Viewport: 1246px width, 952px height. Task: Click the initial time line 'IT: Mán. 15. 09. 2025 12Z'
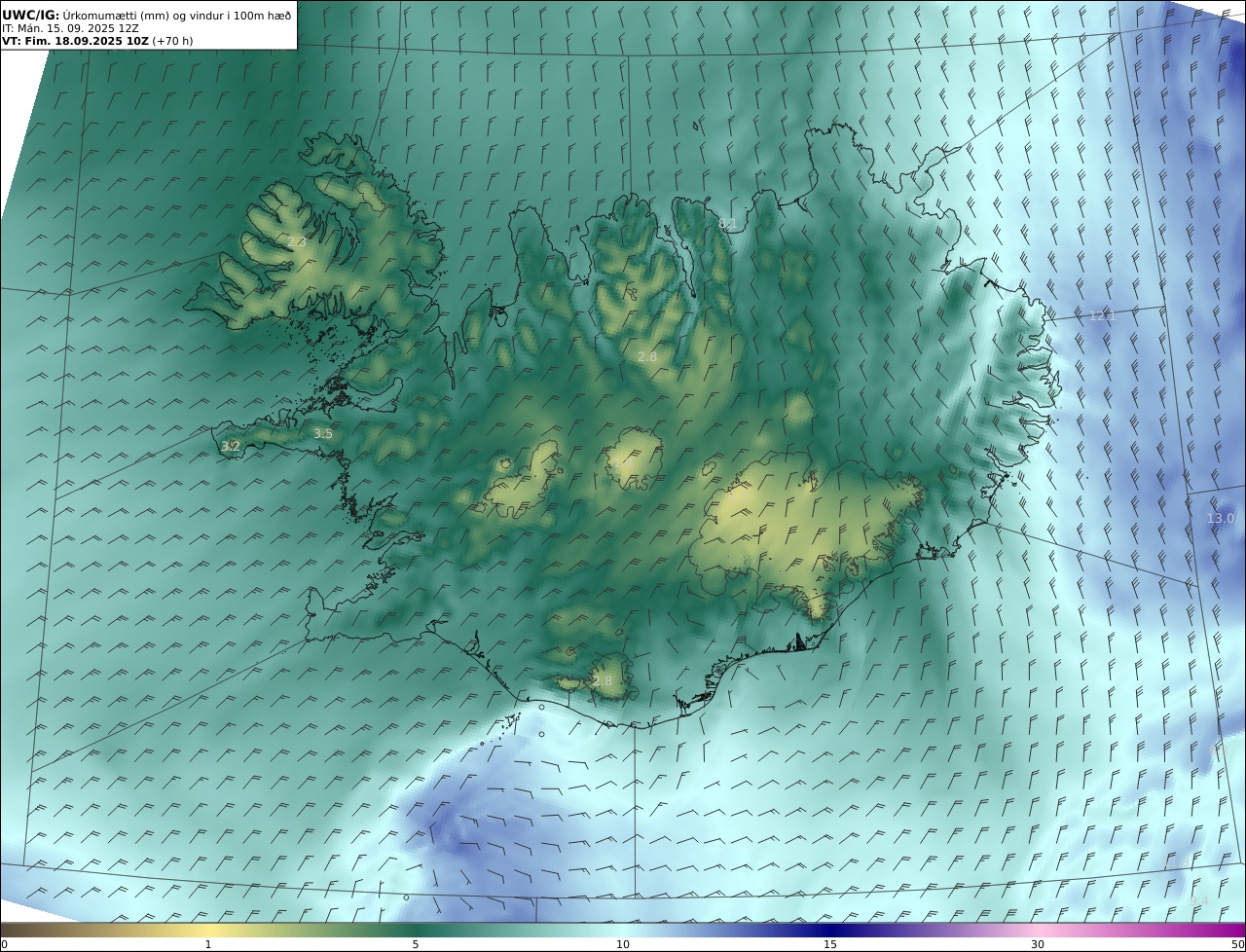click(70, 28)
